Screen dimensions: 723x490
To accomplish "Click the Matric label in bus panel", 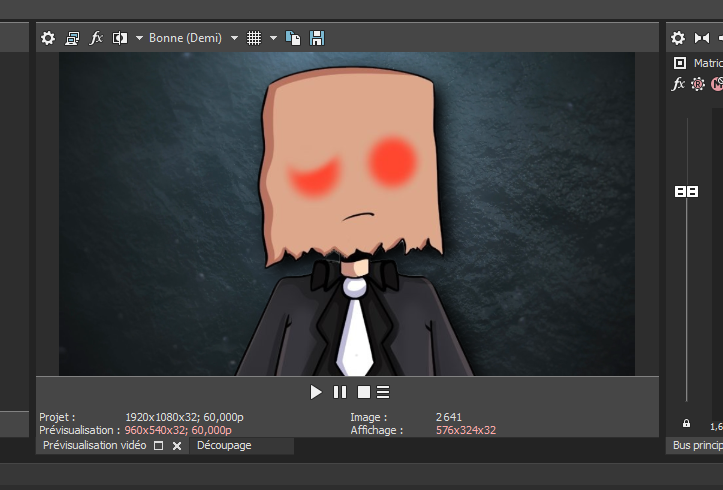I will pyautogui.click(x=708, y=63).
